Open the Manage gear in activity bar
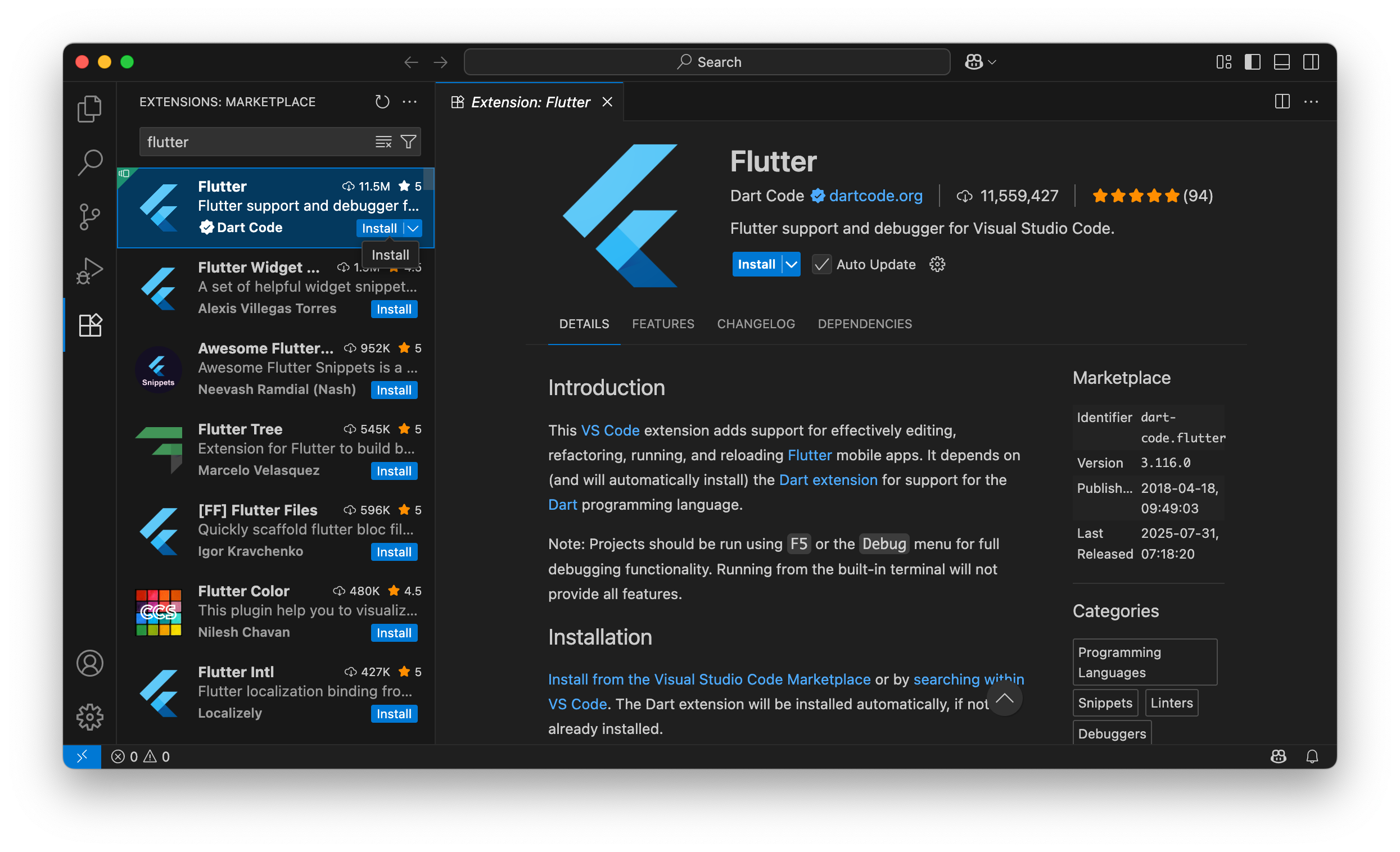Image resolution: width=1400 pixels, height=852 pixels. [x=90, y=717]
